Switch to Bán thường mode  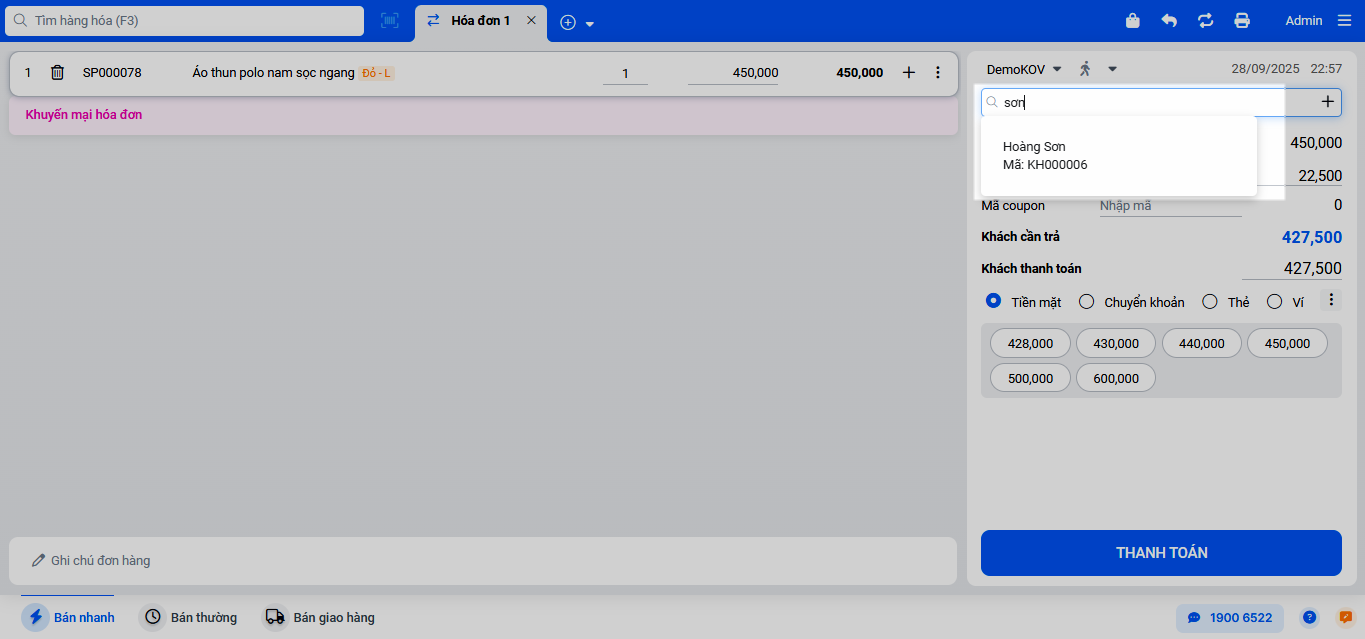(190, 617)
